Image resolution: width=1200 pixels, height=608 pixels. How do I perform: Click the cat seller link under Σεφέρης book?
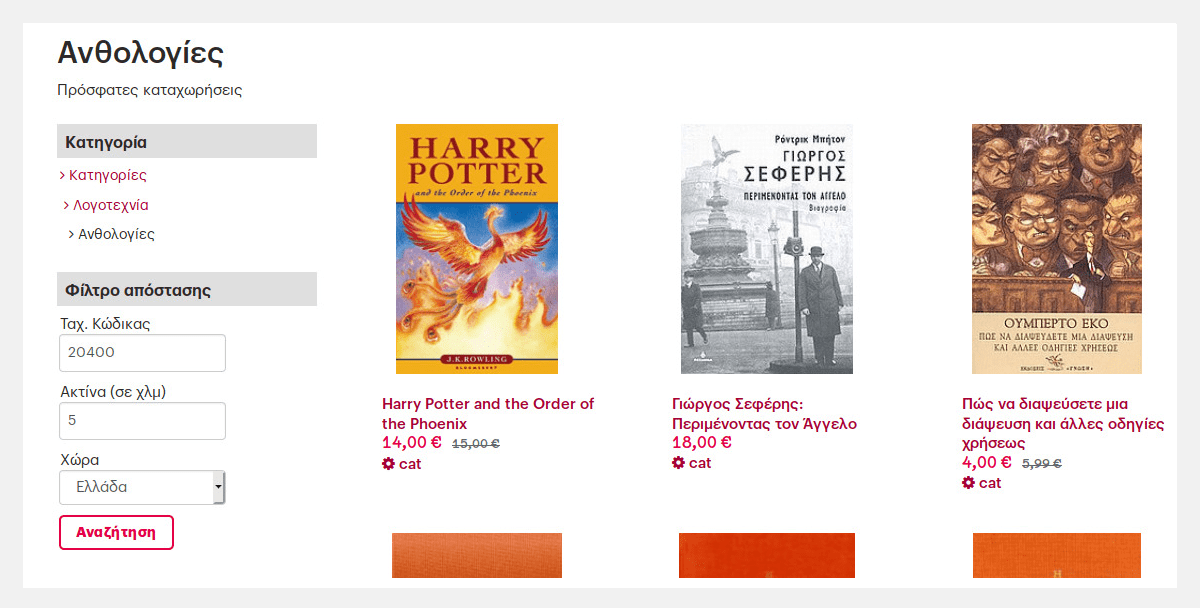pos(700,463)
